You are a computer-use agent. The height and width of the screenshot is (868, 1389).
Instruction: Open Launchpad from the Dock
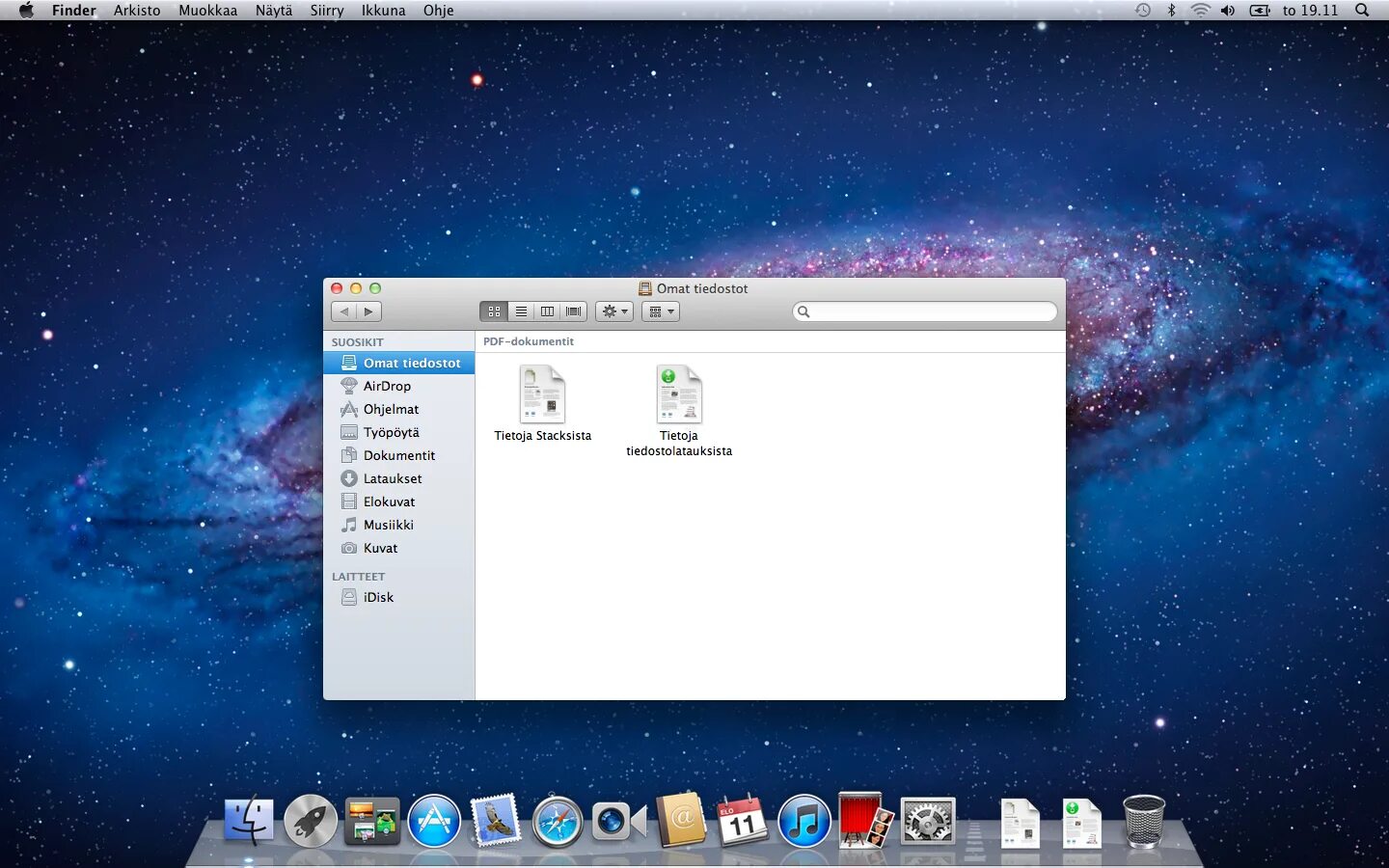click(x=310, y=821)
